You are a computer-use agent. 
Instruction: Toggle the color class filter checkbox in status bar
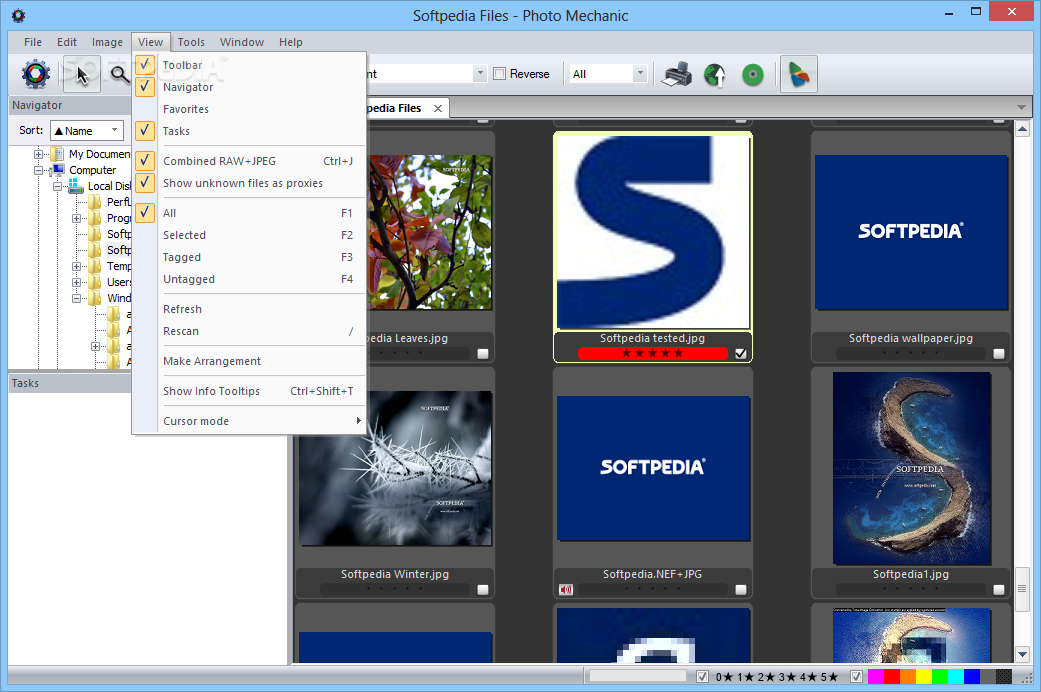tap(856, 677)
